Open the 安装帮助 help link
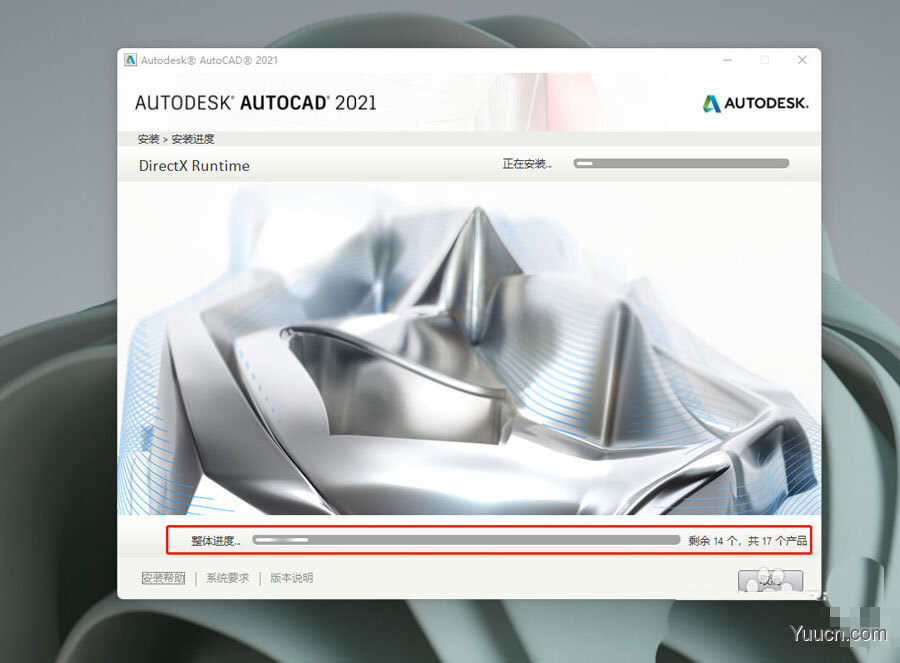 [164, 578]
